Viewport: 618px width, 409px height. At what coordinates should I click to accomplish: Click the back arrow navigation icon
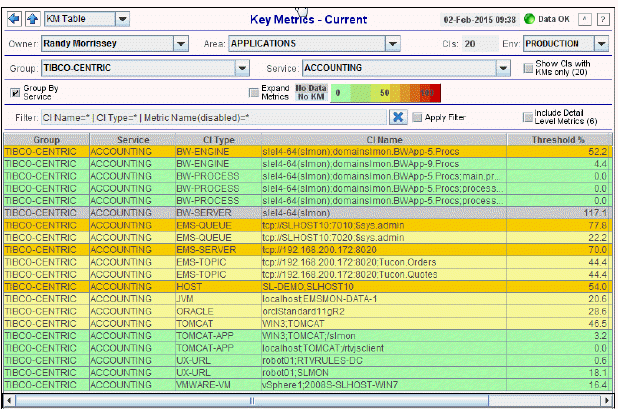pos(13,19)
